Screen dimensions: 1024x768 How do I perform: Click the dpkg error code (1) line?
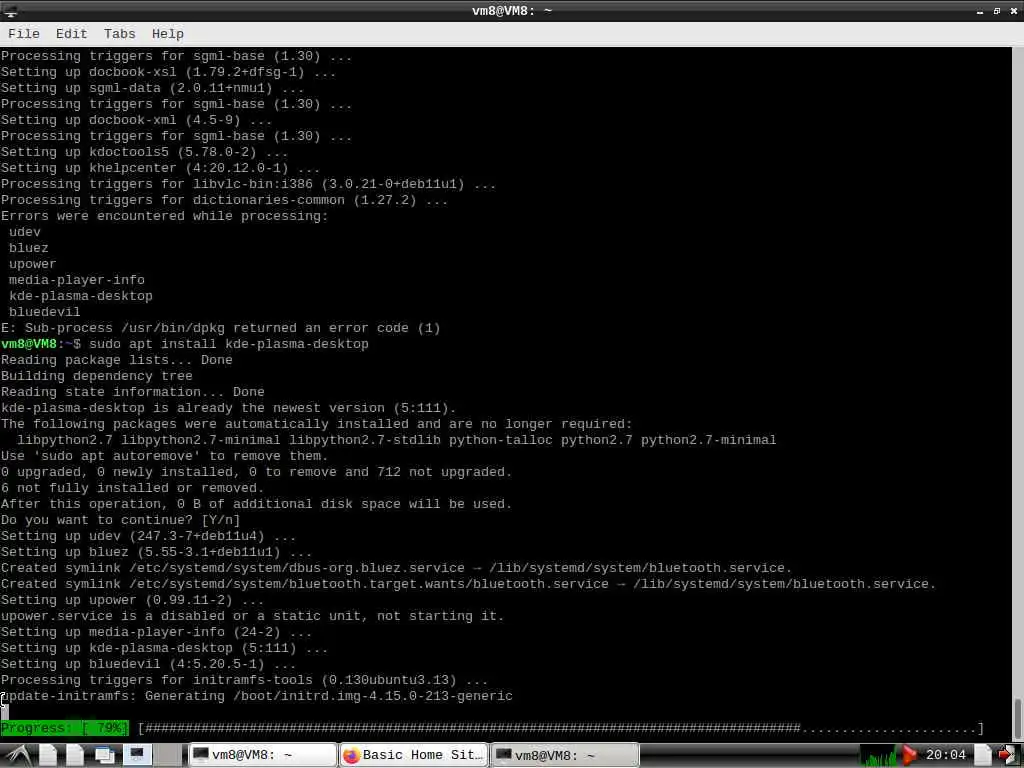click(221, 328)
